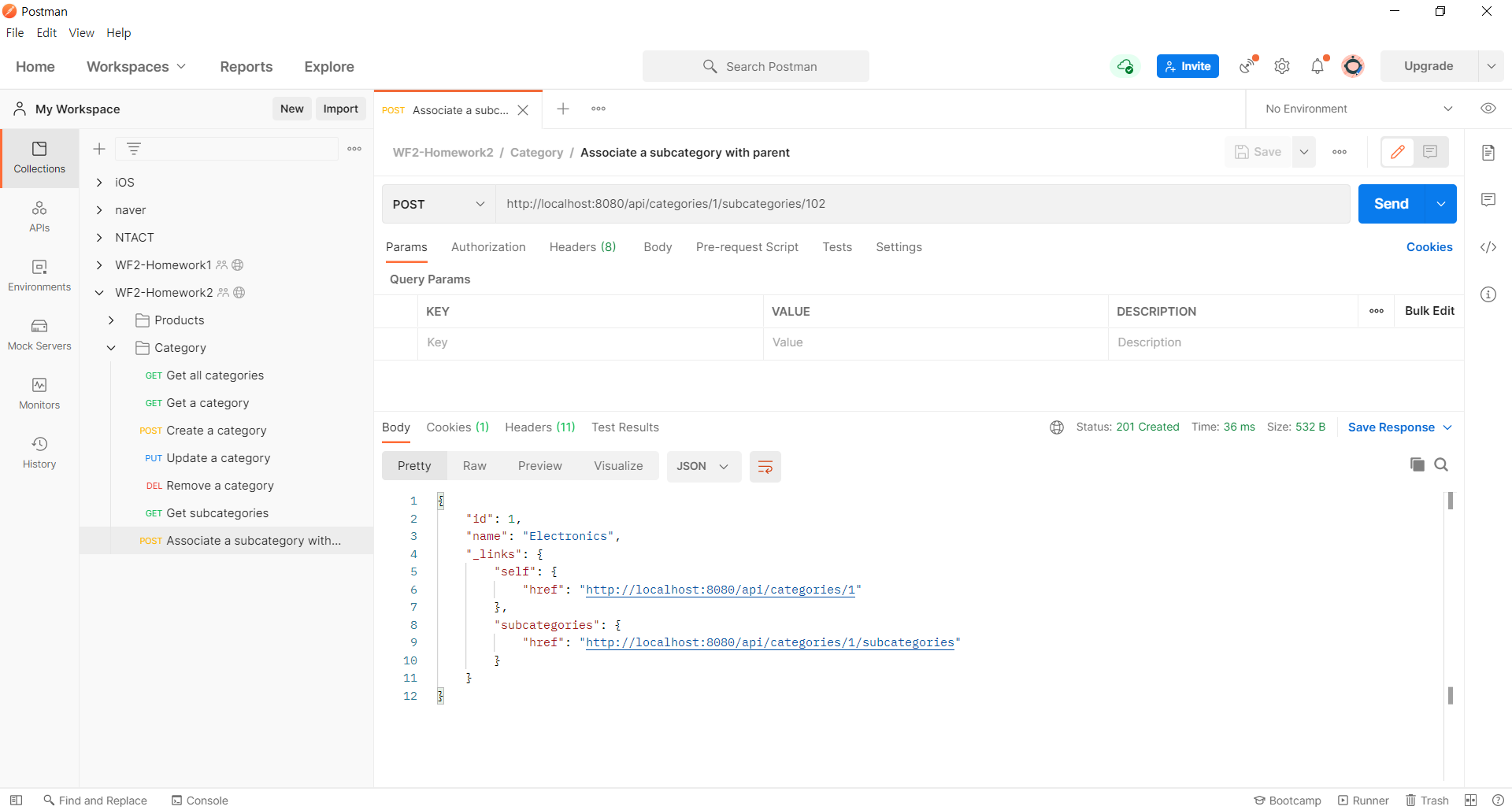The height and width of the screenshot is (810, 1512).
Task: Open the notifications bell
Action: [x=1317, y=66]
